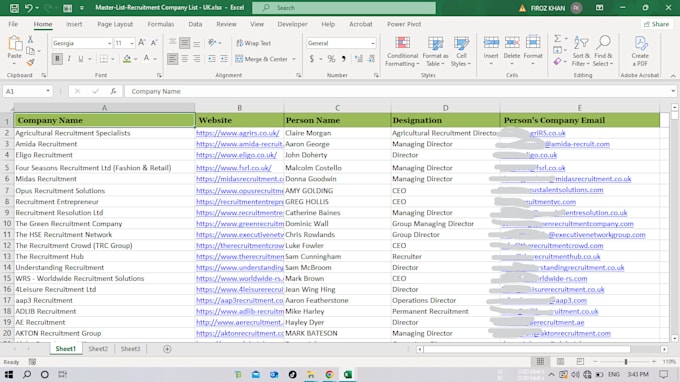This screenshot has height=382, width=680.
Task: Click the Search box in title bar
Action: coord(344,8)
